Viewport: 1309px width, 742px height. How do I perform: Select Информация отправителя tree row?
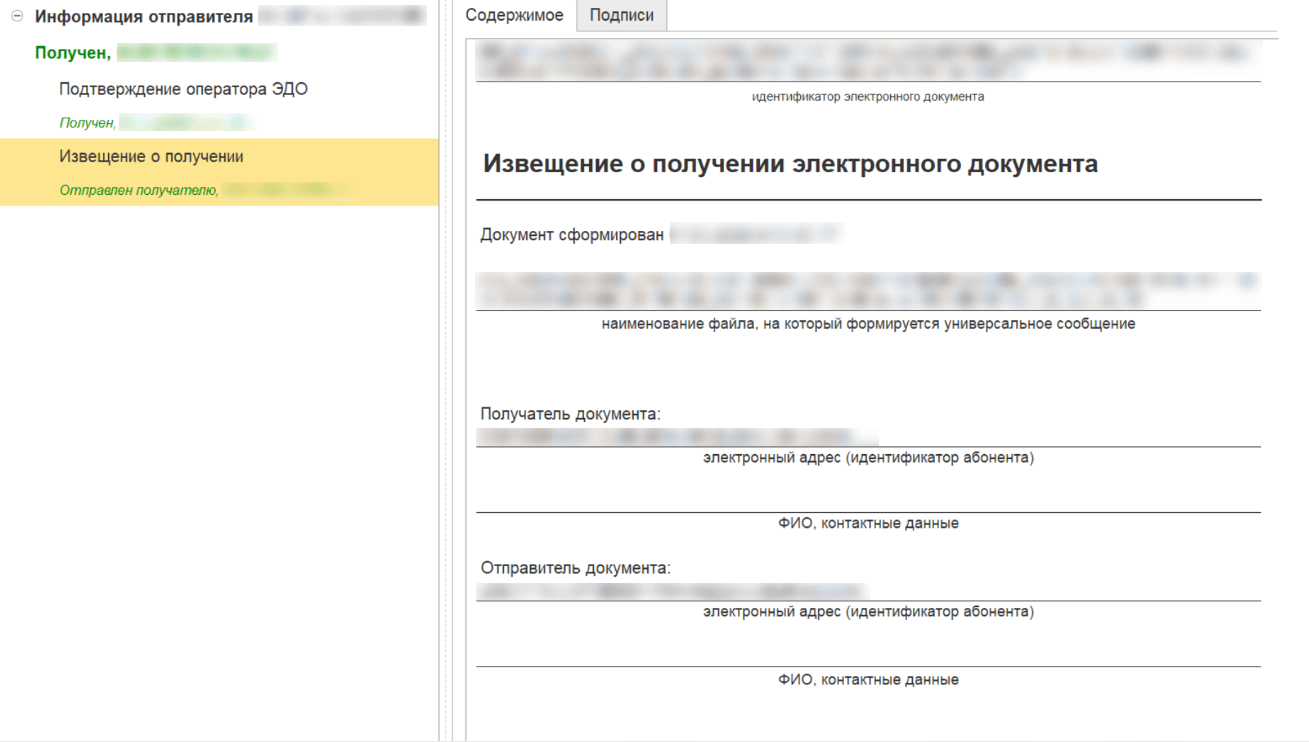(219, 17)
